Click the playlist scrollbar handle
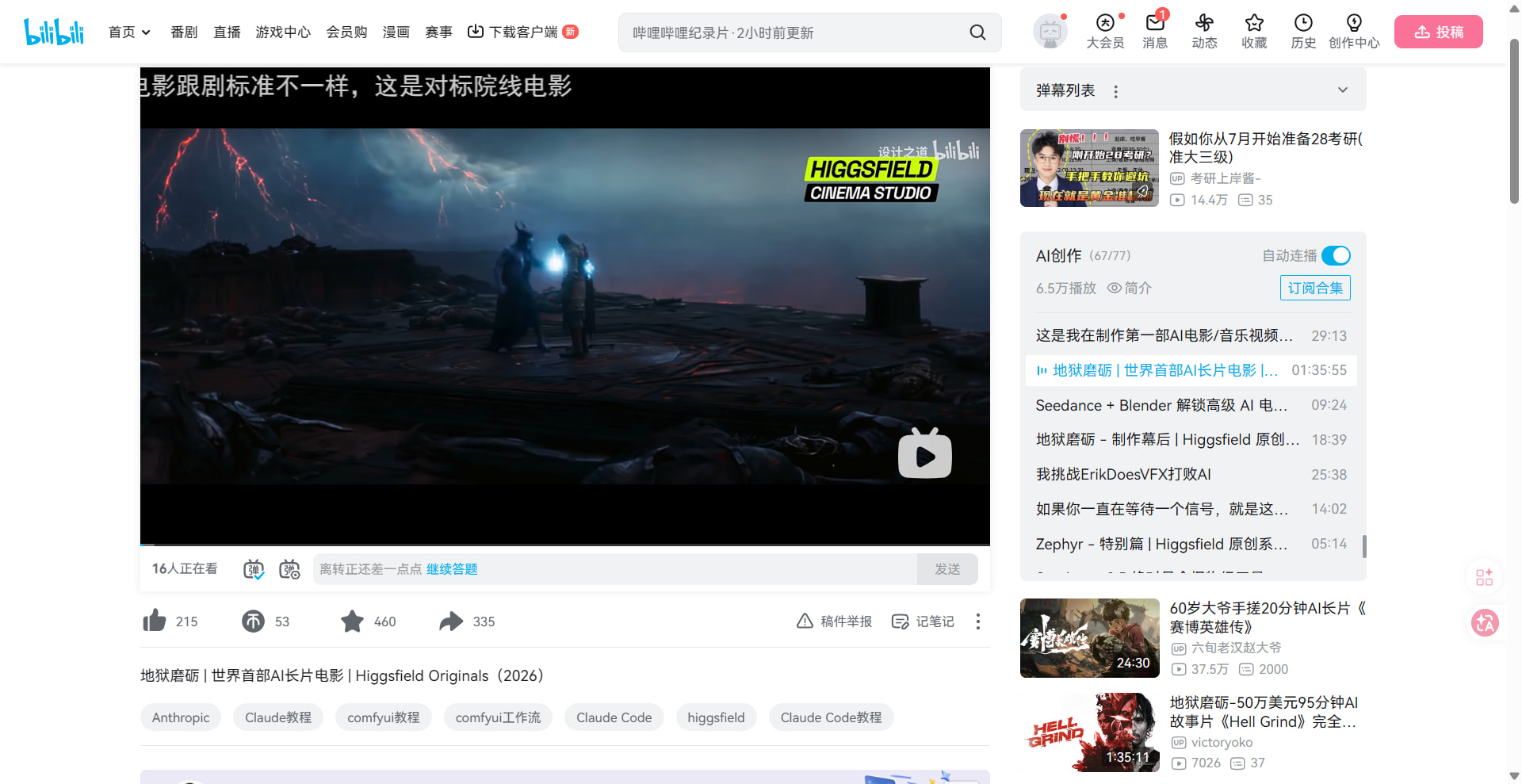The width and height of the screenshot is (1522, 784). click(1363, 546)
